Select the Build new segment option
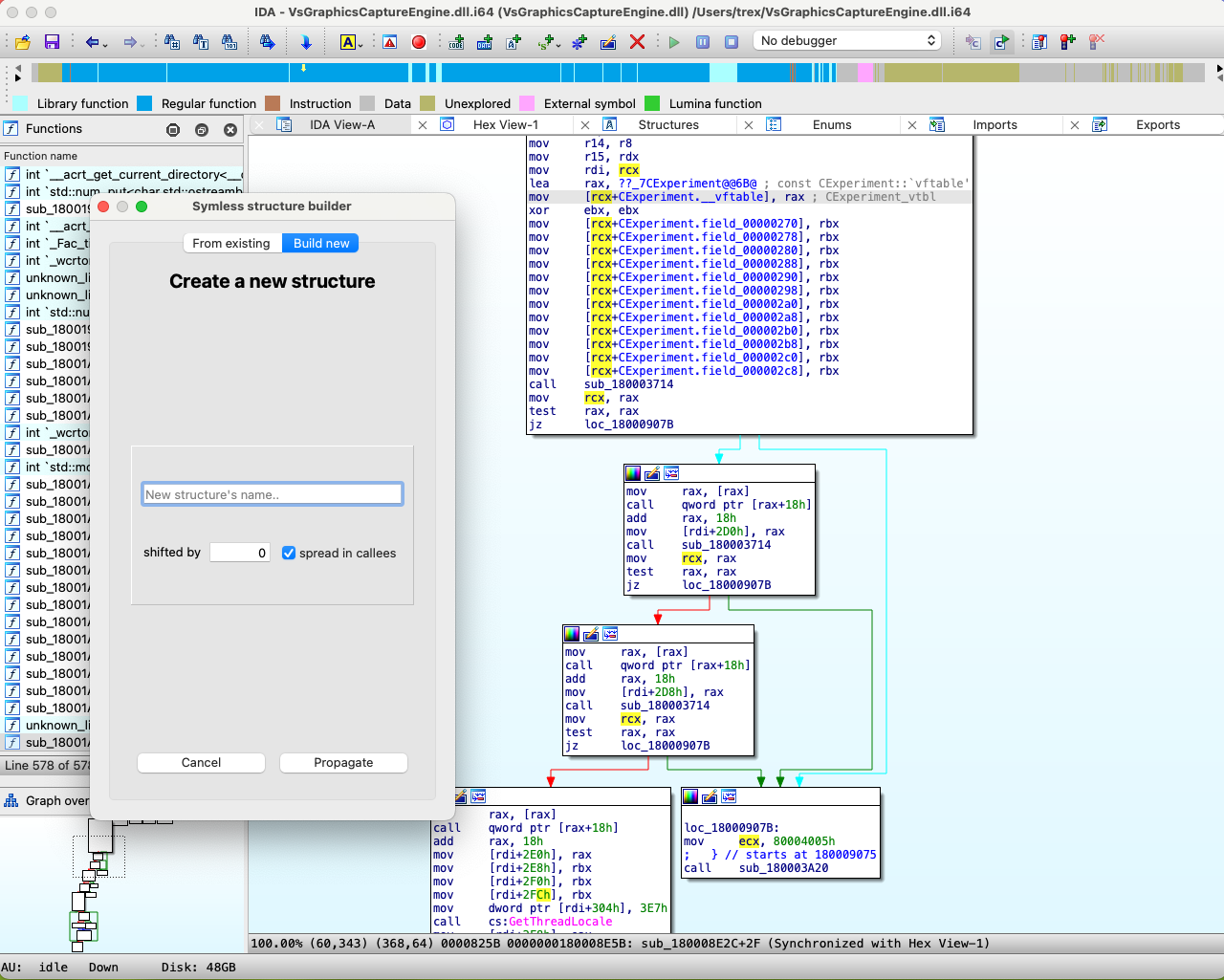 coord(321,243)
